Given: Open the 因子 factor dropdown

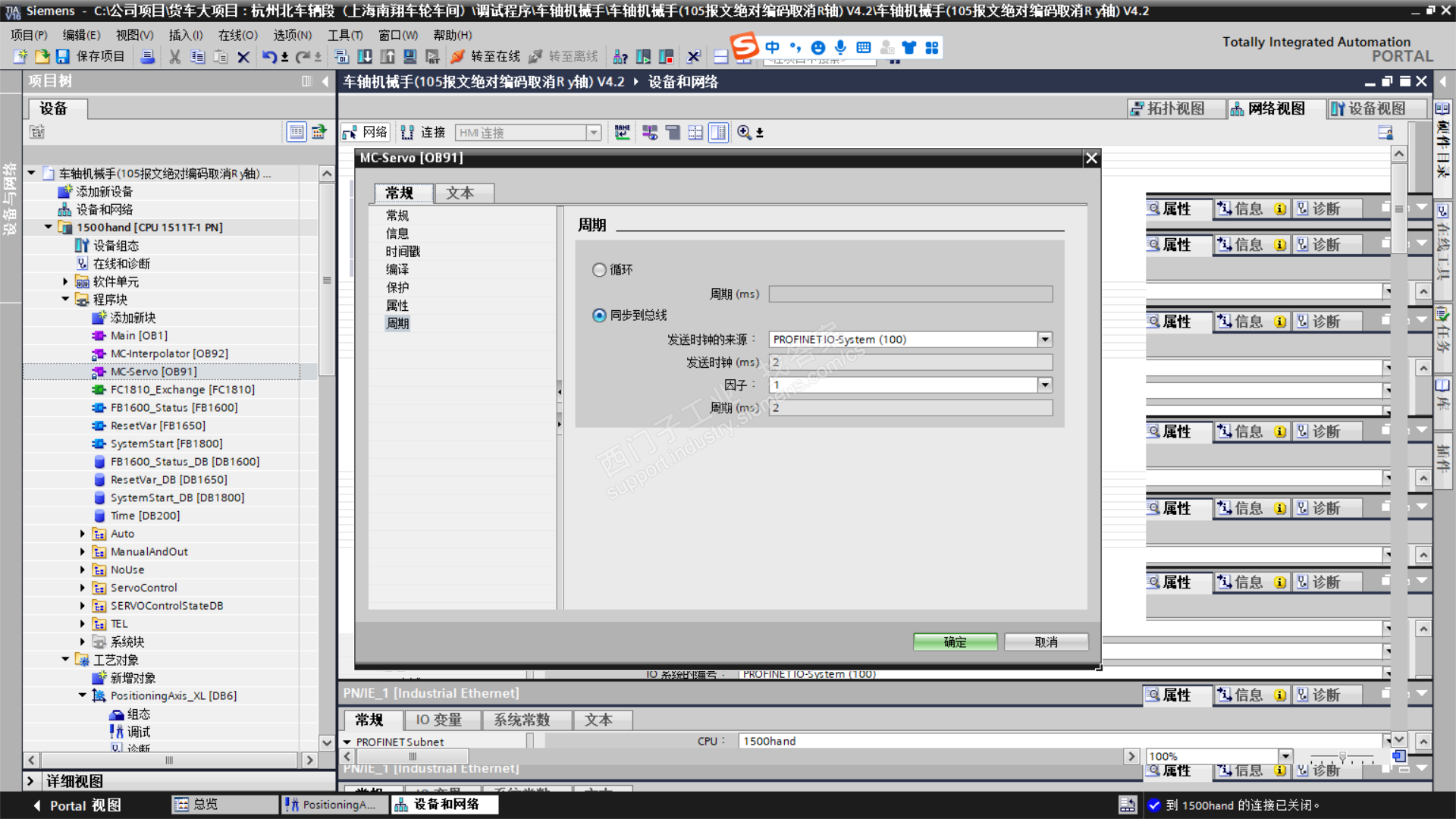Looking at the screenshot, I should tap(1045, 385).
